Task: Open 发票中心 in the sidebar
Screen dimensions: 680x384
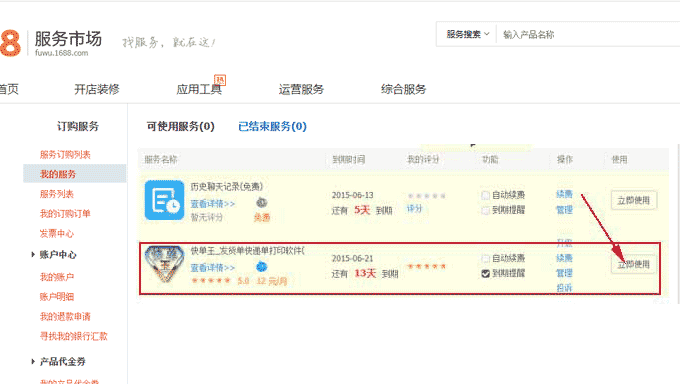Action: (x=57, y=233)
